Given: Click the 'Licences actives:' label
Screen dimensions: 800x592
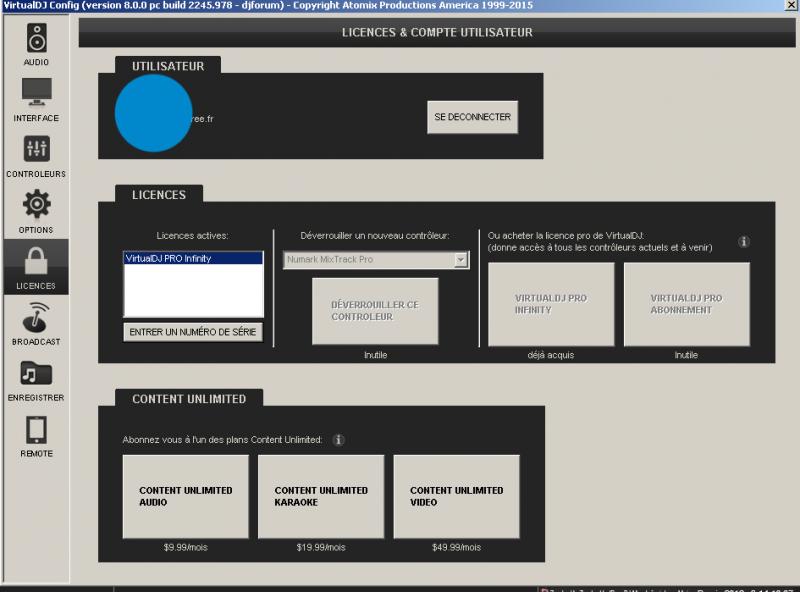Looking at the screenshot, I should (x=192, y=235).
